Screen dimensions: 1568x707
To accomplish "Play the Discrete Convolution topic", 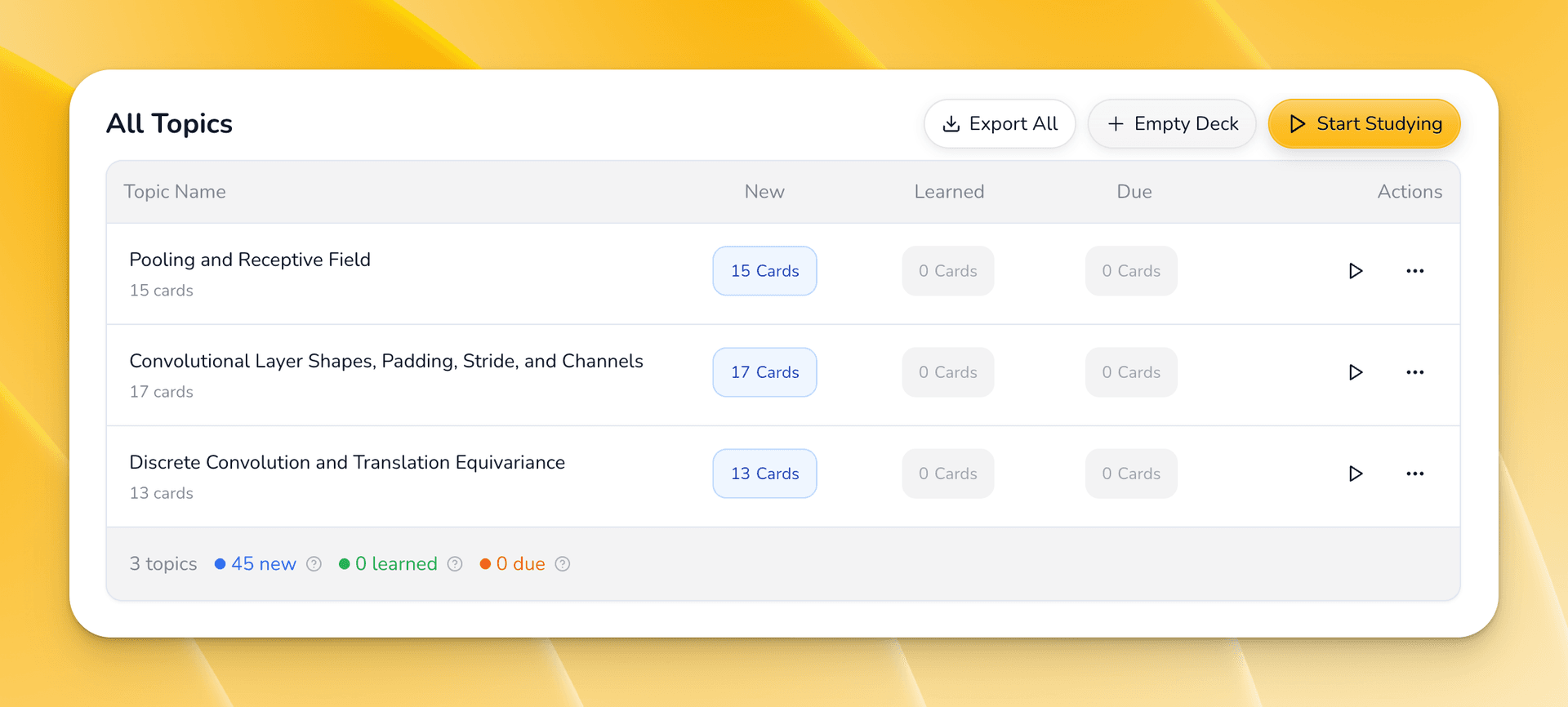I will [x=1355, y=474].
